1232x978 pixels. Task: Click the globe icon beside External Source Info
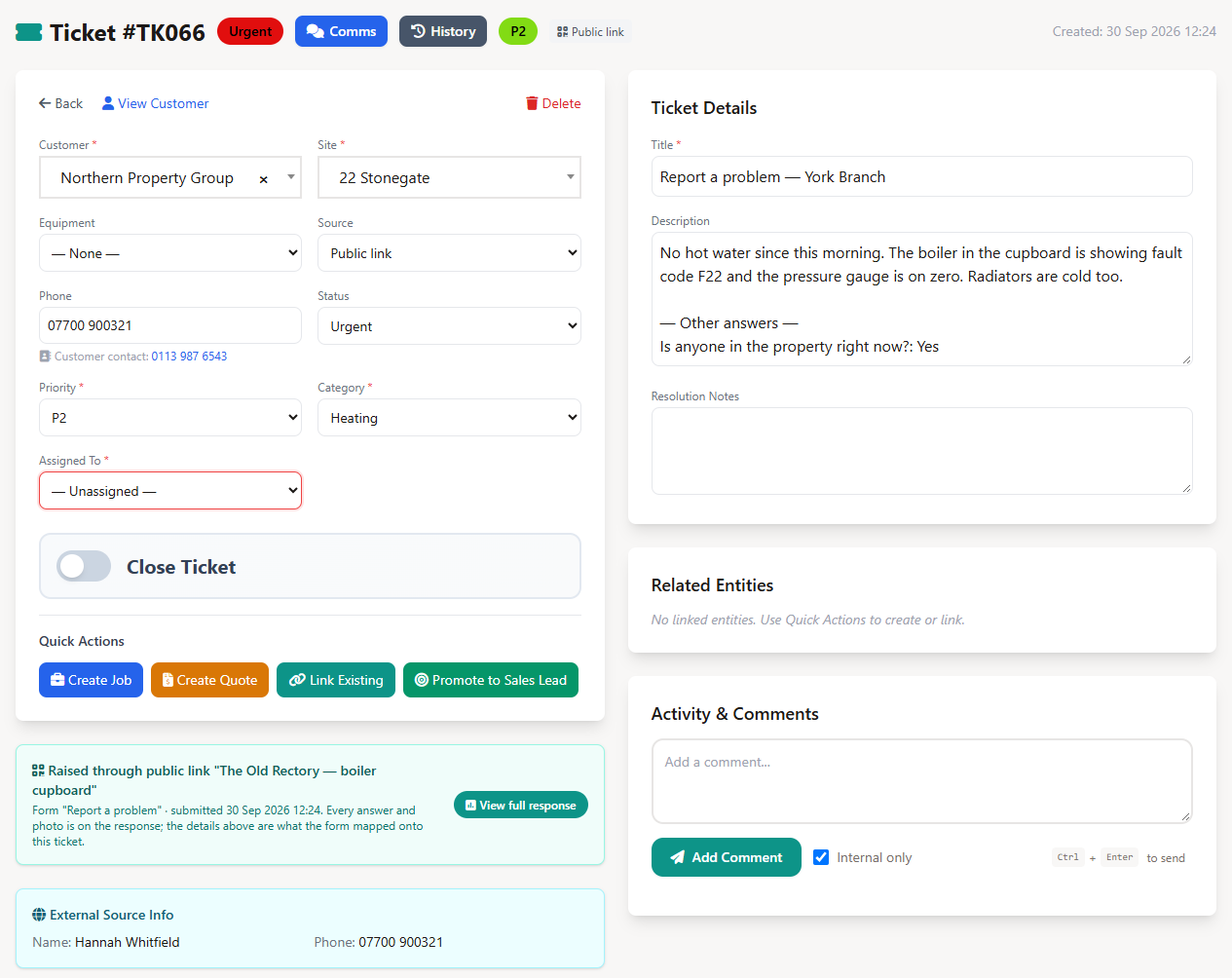click(x=39, y=915)
